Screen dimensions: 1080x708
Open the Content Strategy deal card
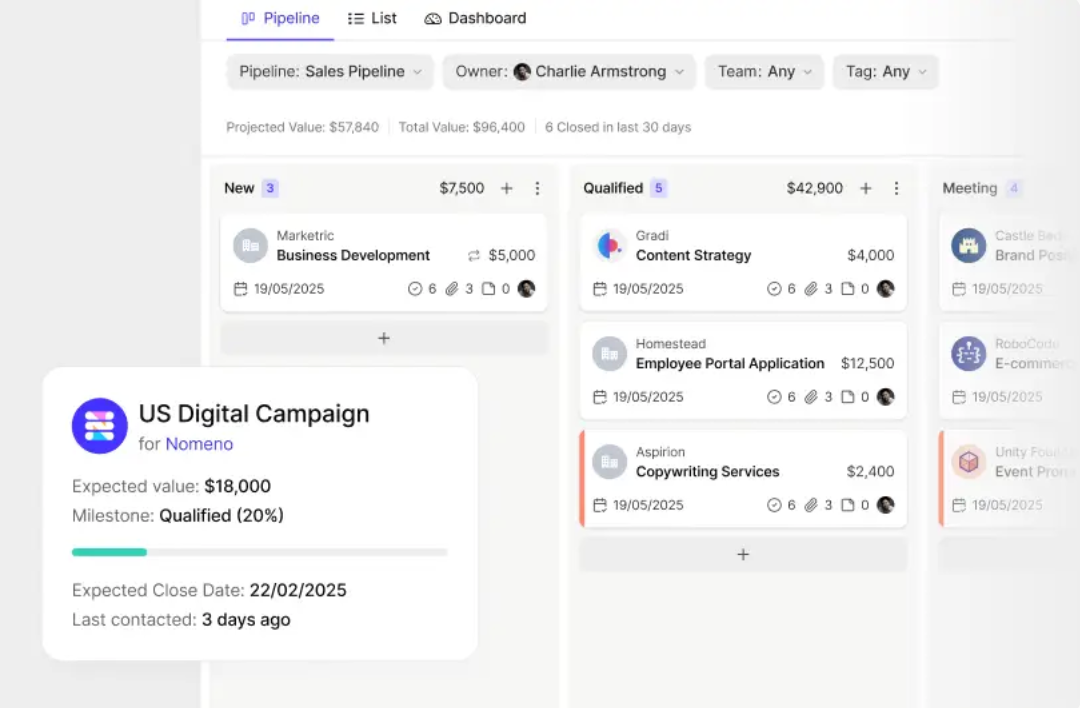[743, 262]
